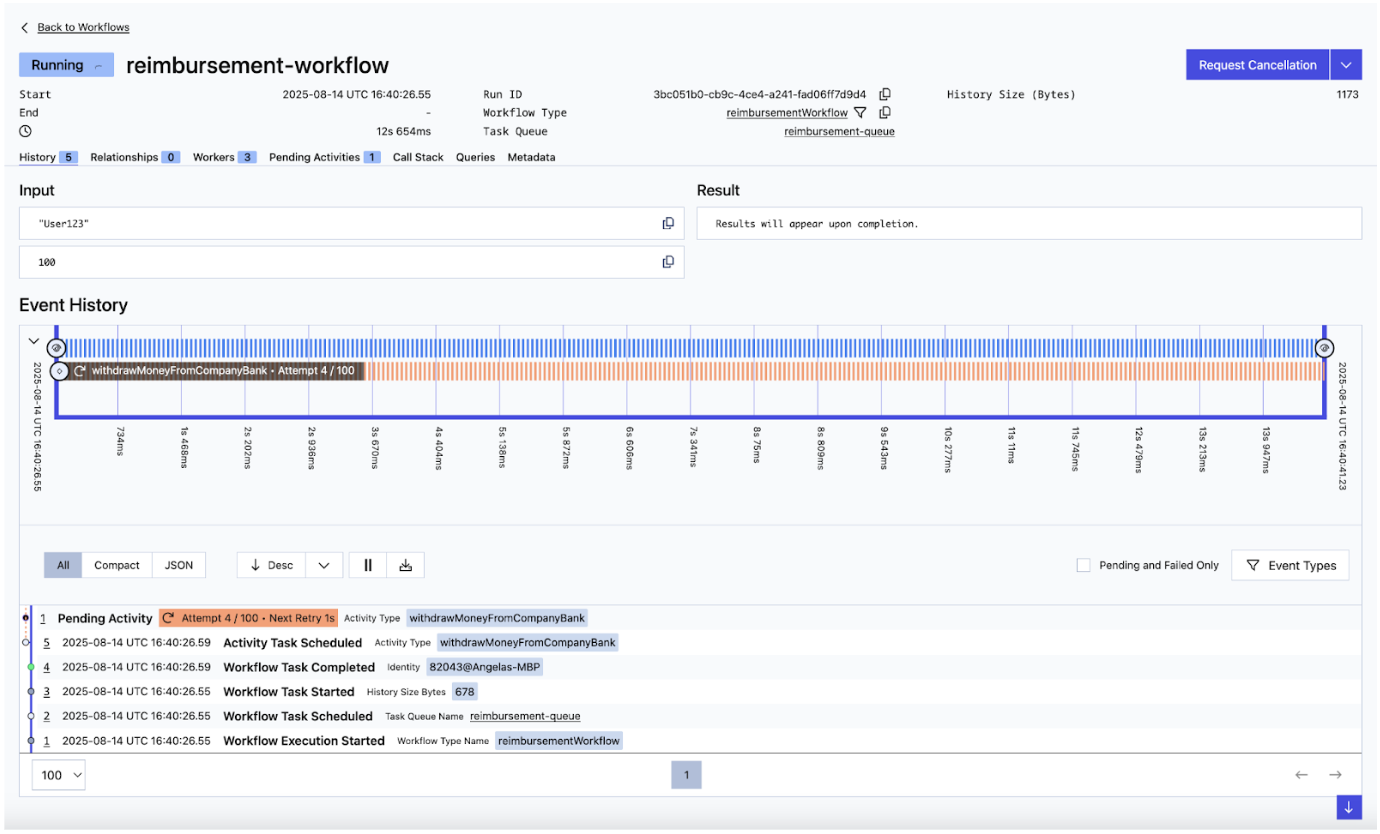Collapse the Event History timeline chevron
Viewport: 1380px width, 834px height.
[33, 340]
